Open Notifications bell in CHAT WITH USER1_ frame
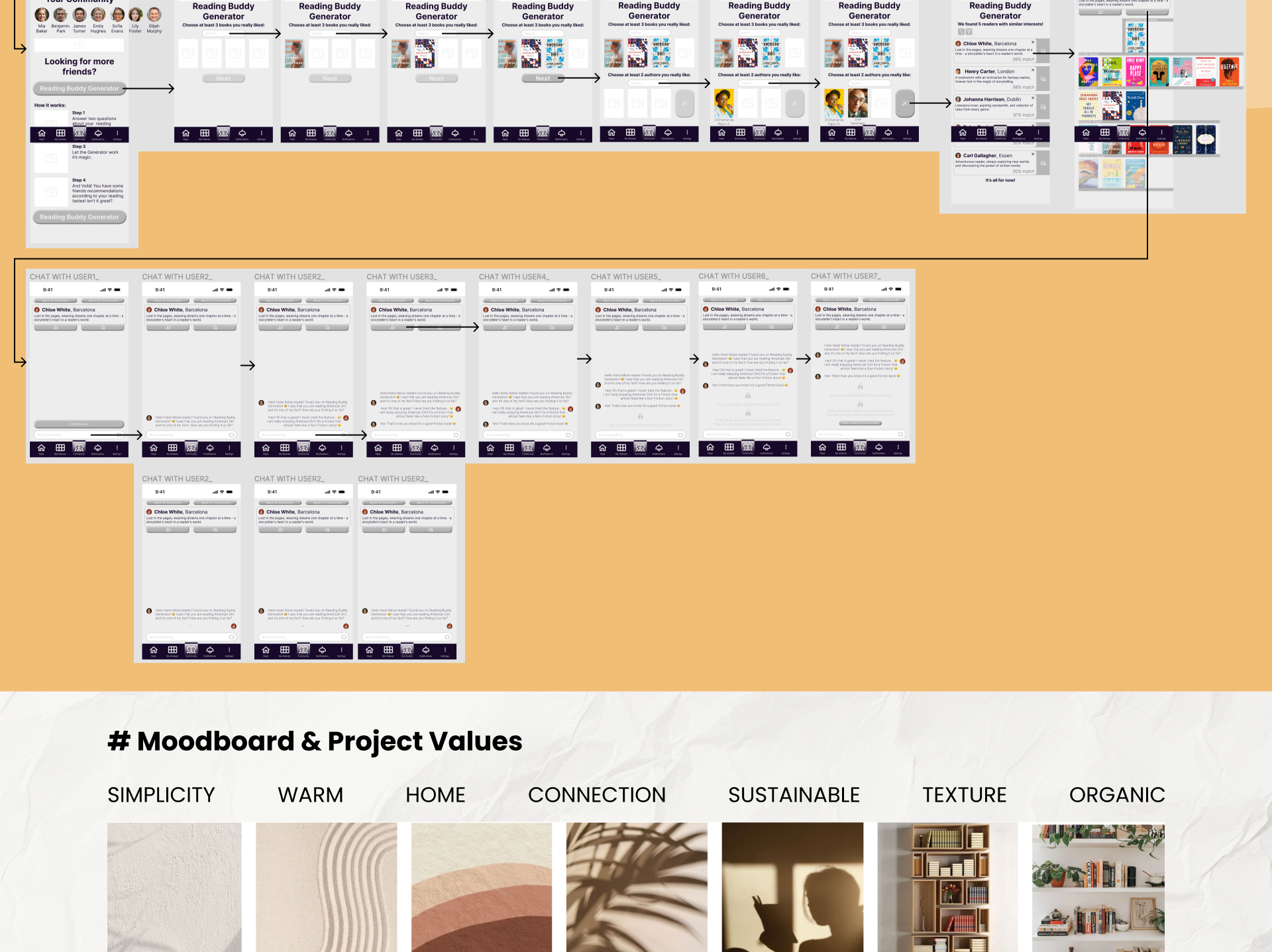The width and height of the screenshot is (1272, 952). pyautogui.click(x=98, y=449)
